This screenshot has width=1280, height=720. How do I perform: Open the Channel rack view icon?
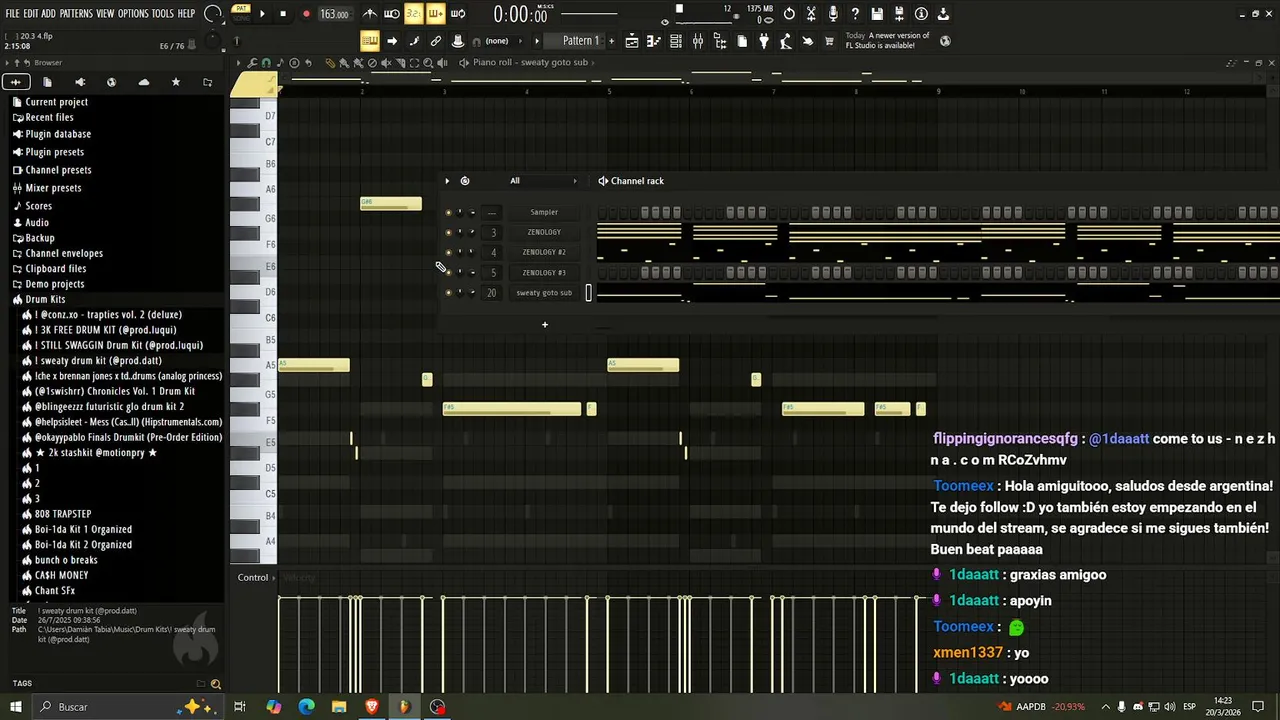(676, 41)
